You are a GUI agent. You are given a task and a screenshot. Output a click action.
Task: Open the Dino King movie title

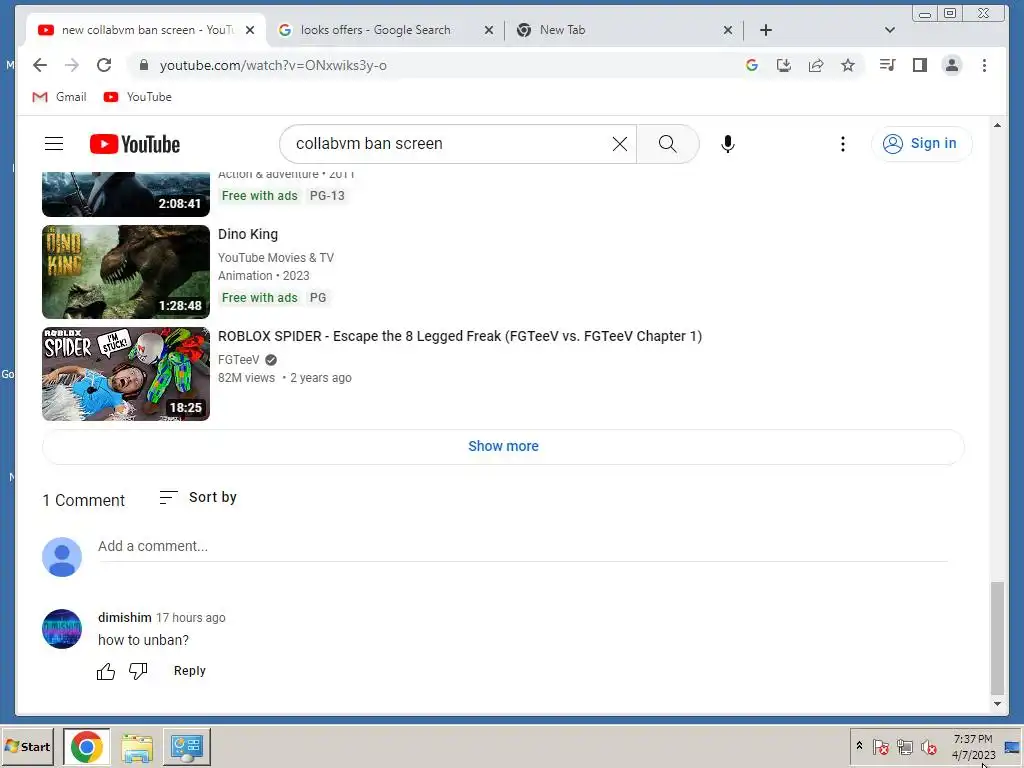click(x=248, y=234)
